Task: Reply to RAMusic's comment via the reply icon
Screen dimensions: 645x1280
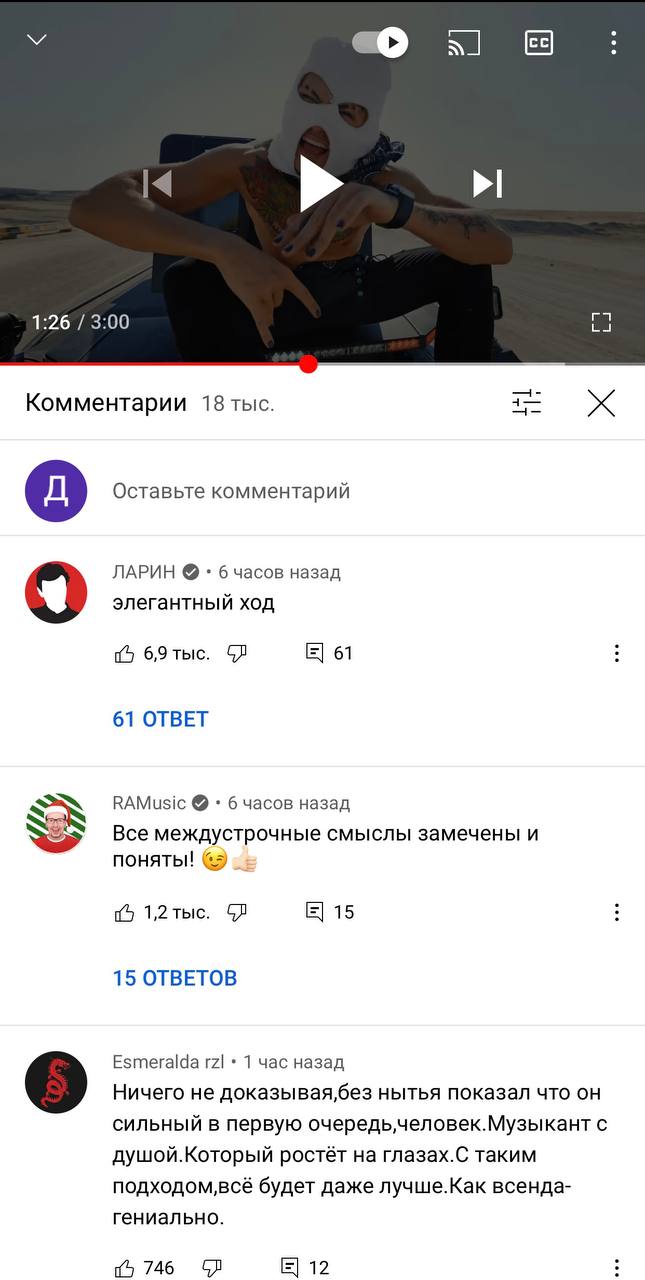Action: (314, 912)
